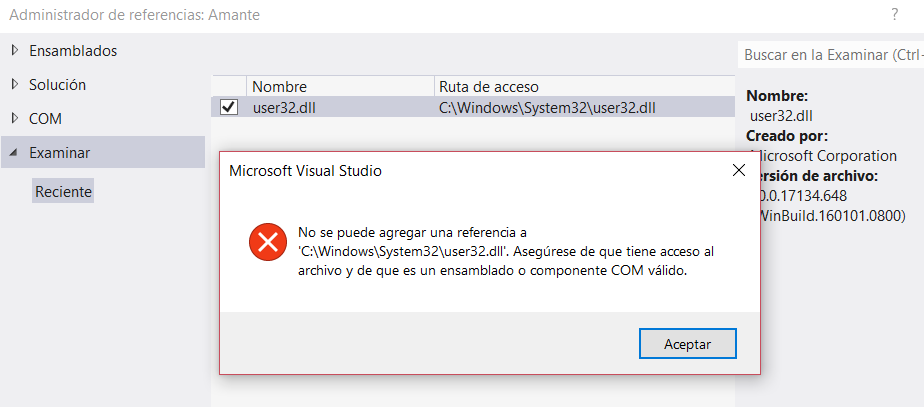Click the checkbox column header cell
Image resolution: width=924 pixels, height=407 pixels.
(229, 87)
